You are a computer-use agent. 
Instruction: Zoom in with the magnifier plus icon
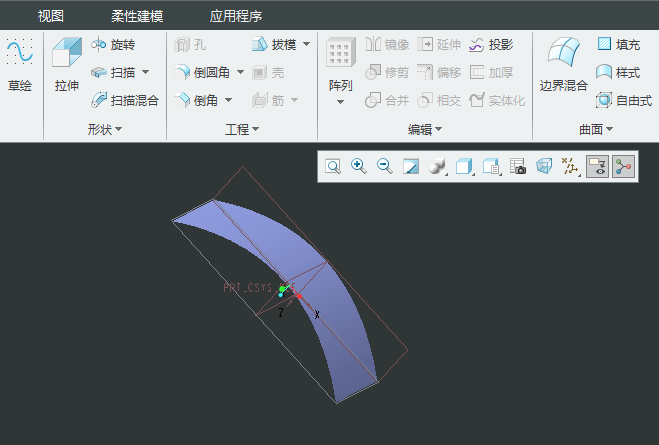coord(358,166)
